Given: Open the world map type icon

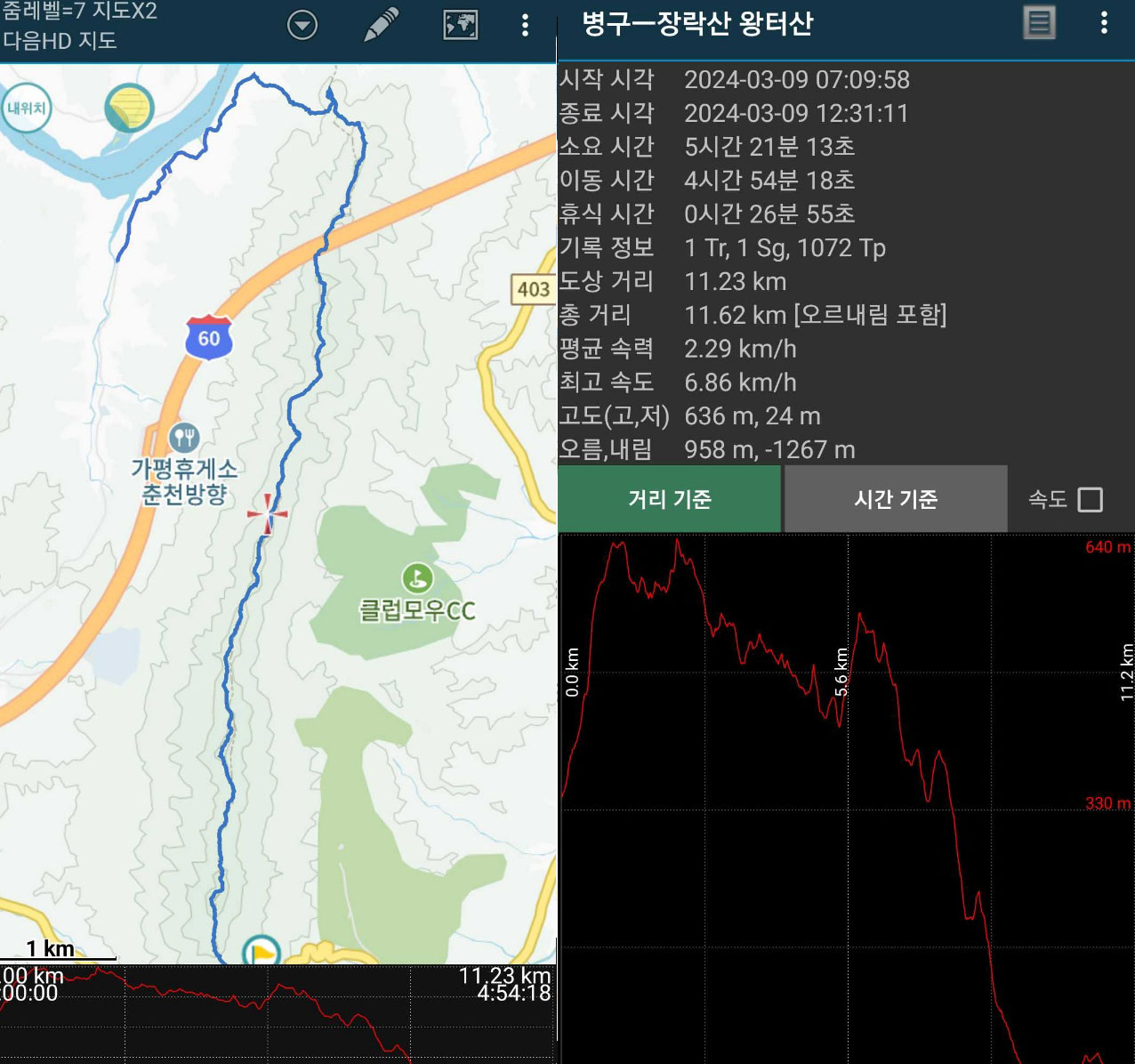Looking at the screenshot, I should pos(460,25).
